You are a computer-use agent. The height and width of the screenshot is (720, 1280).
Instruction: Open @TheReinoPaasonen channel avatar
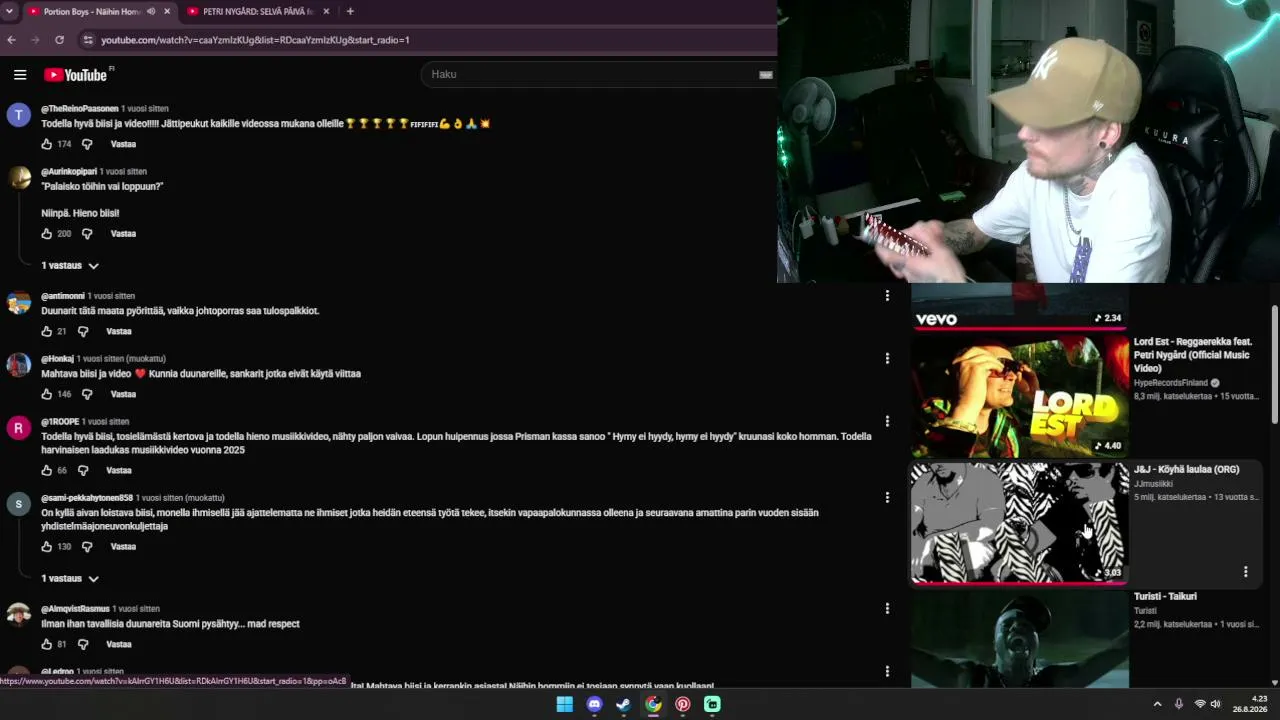pyautogui.click(x=19, y=115)
